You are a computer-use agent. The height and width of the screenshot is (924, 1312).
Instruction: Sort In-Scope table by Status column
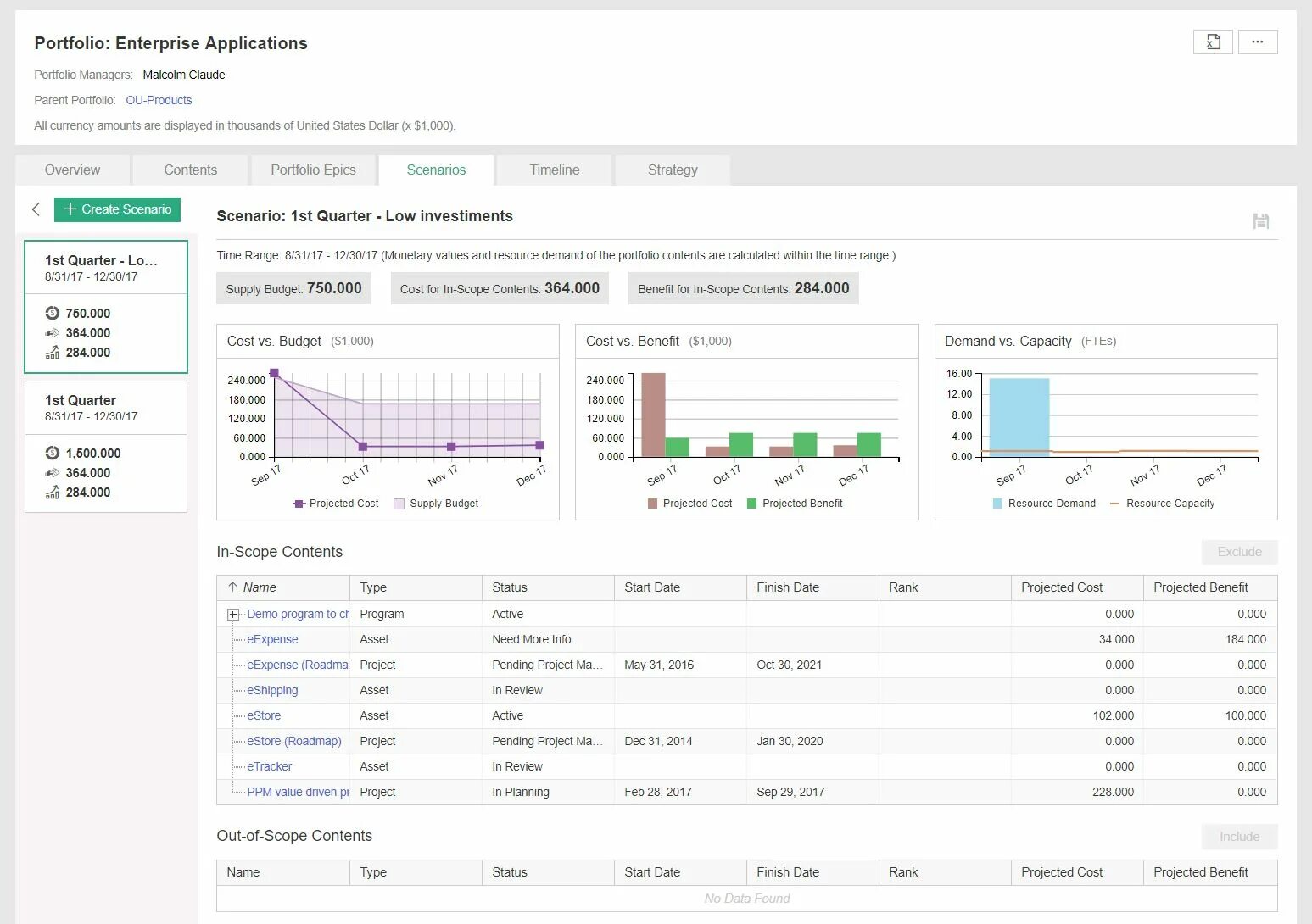pos(548,587)
